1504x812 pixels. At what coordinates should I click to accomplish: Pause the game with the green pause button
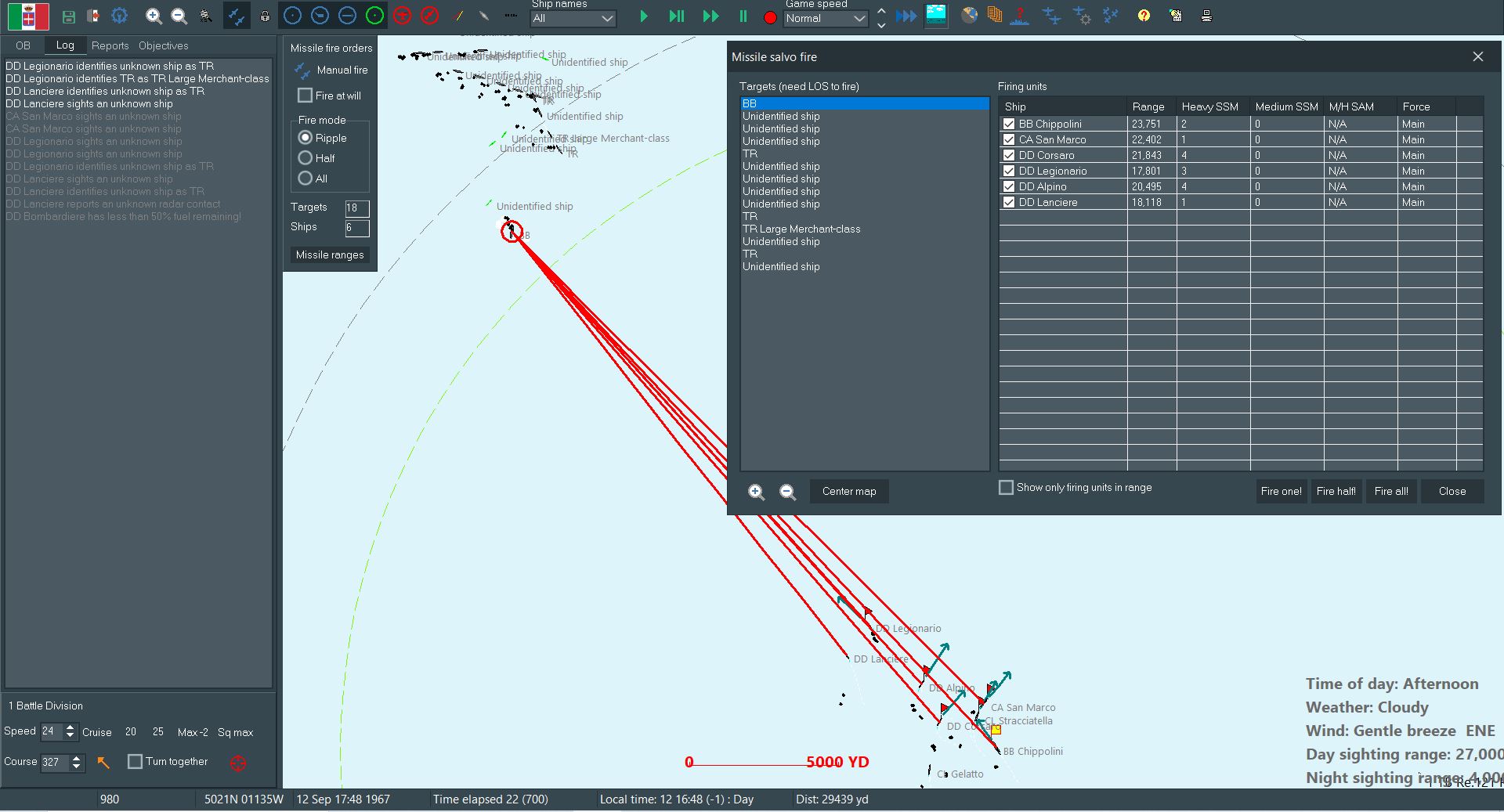pos(743,16)
